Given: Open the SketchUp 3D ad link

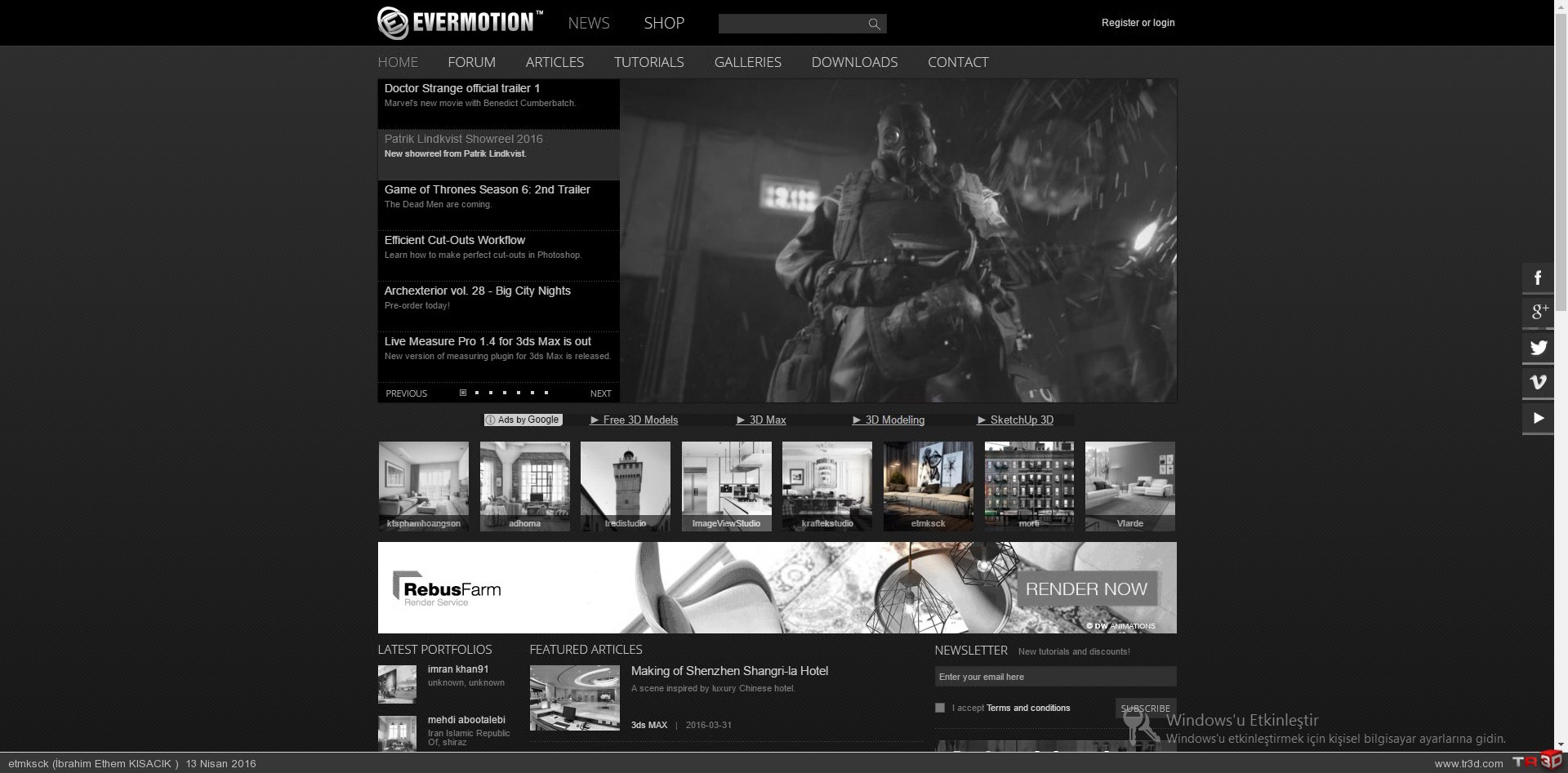Looking at the screenshot, I should 1015,420.
